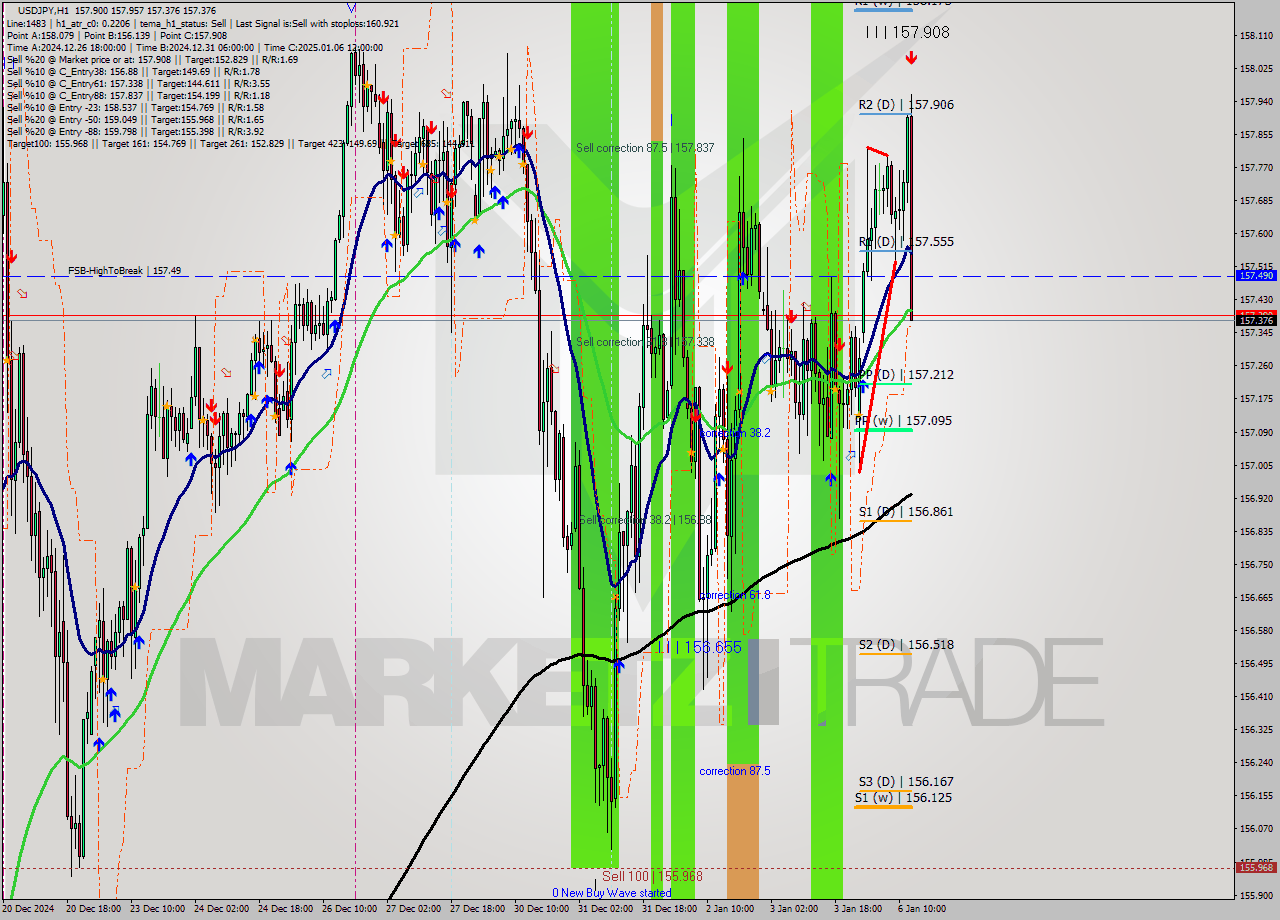Click the 'Sell correction 61.8 | 157.338' label
Image resolution: width=1280 pixels, height=920 pixels.
point(645,342)
